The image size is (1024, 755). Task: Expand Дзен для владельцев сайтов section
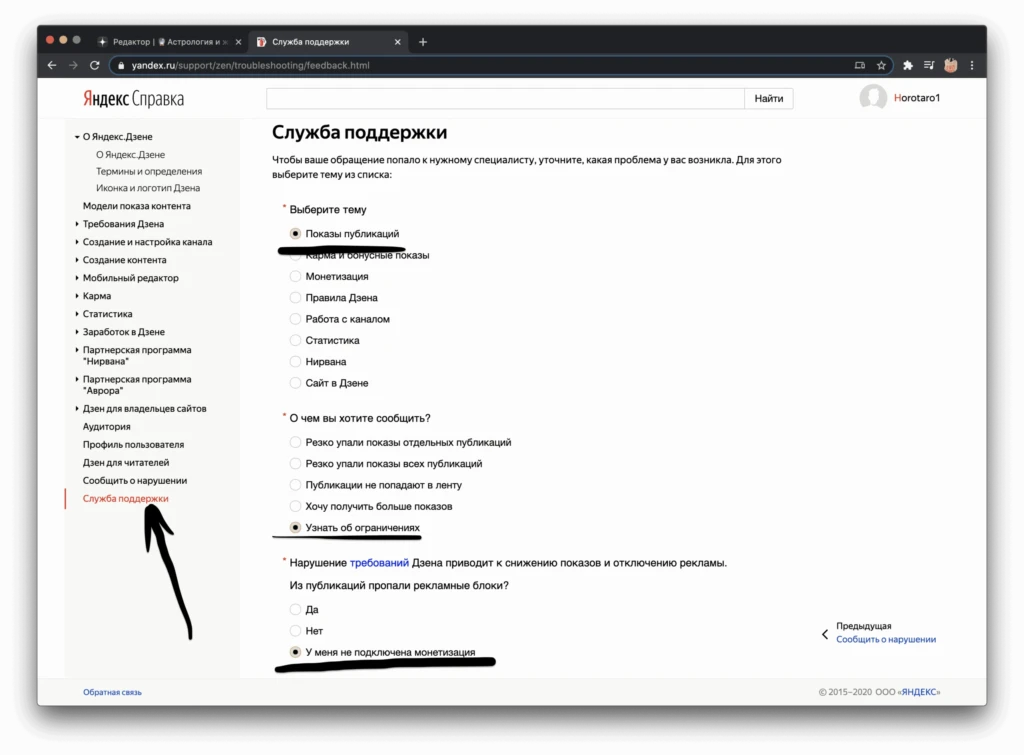click(77, 409)
